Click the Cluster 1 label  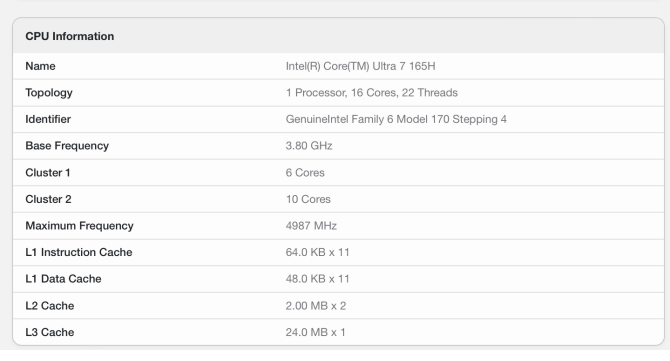pos(47,173)
